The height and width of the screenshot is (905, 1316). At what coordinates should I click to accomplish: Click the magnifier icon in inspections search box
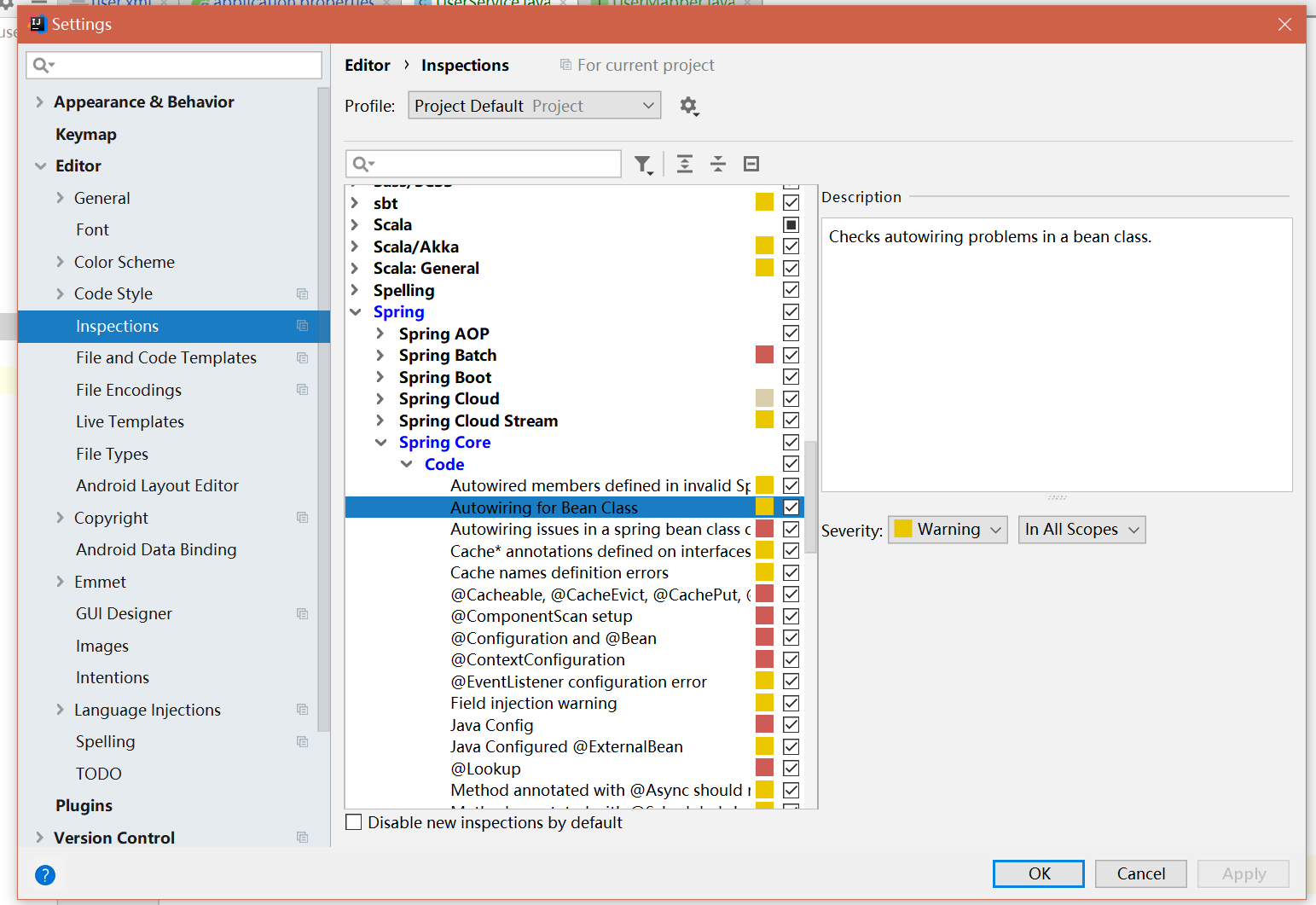(363, 164)
